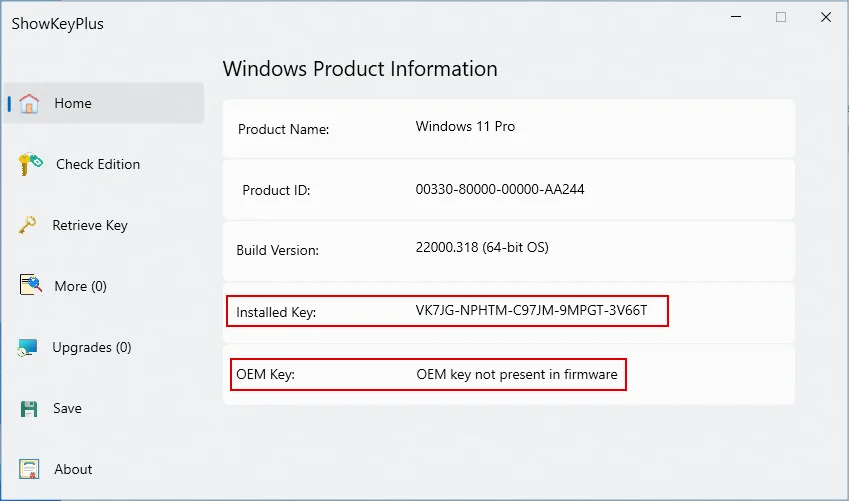Click the Retrieve Key key icon
Screen dimensions: 849x501
[28, 226]
